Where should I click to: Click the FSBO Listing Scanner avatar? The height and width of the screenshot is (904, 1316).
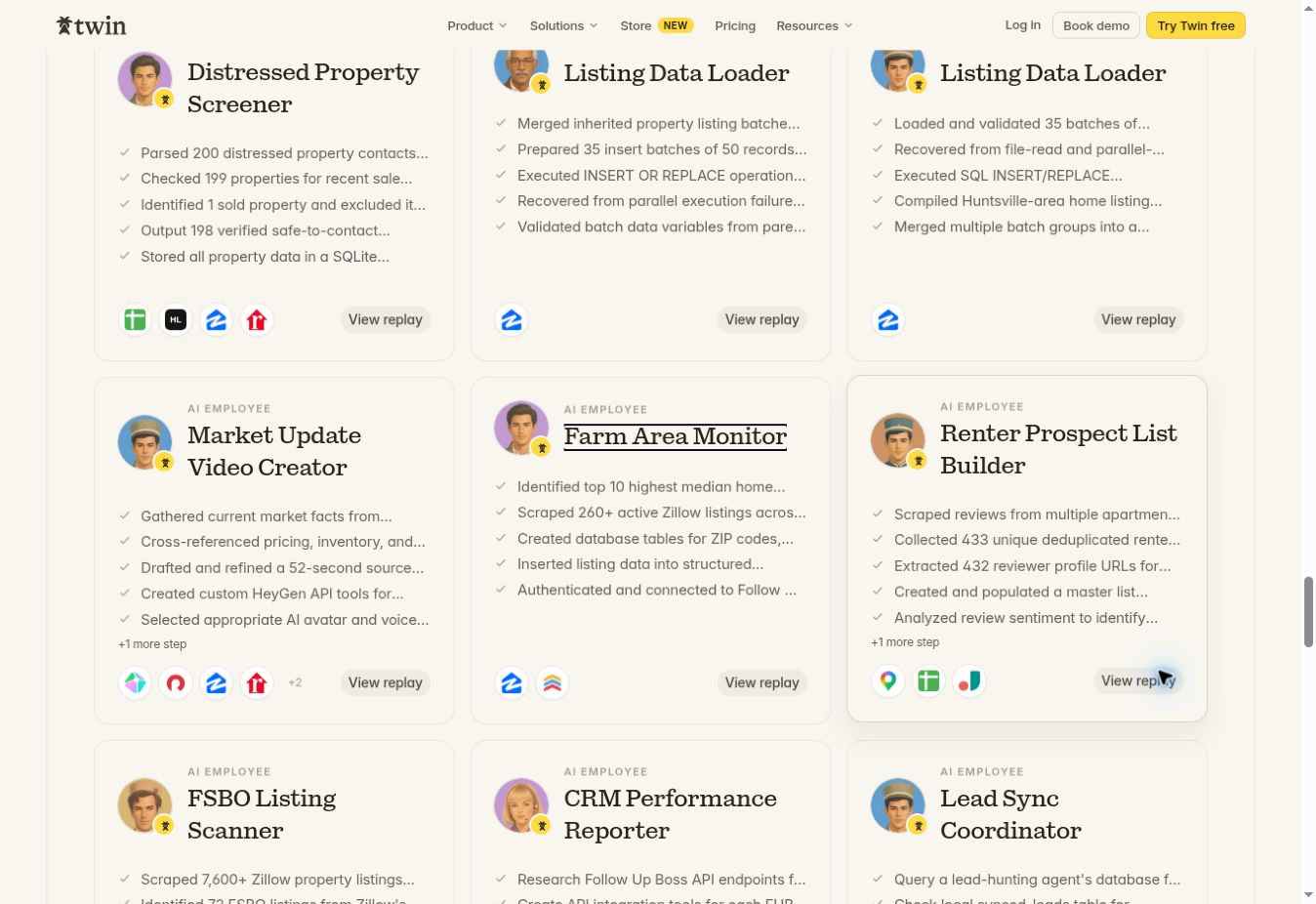pos(145,805)
